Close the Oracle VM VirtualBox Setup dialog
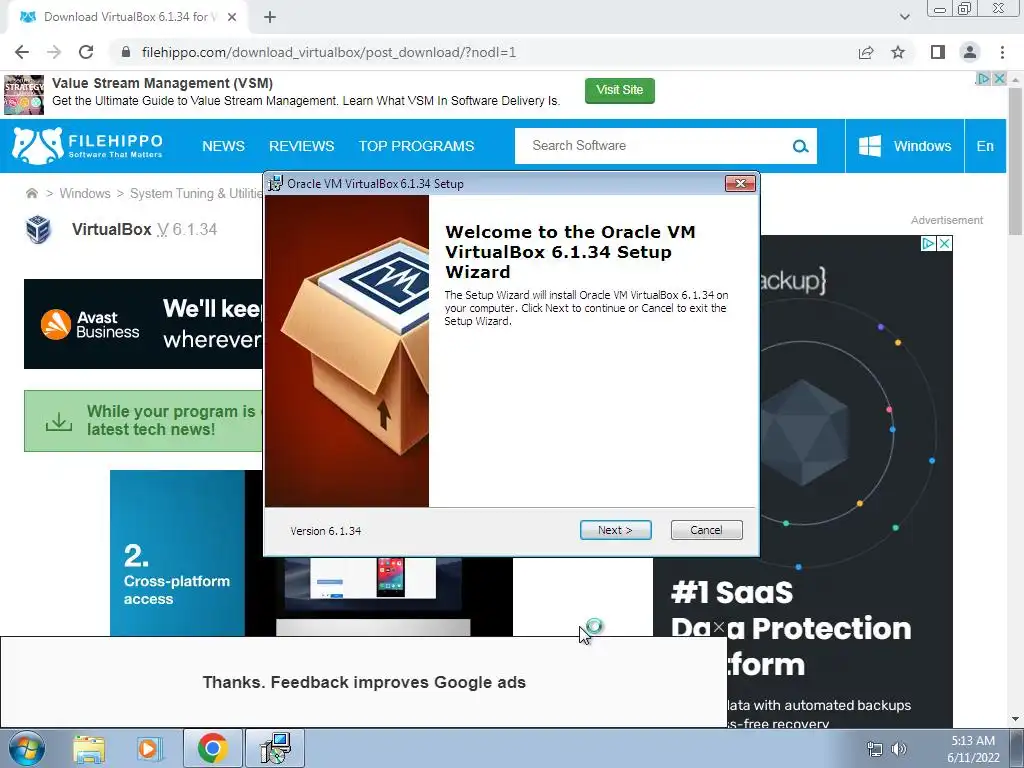The width and height of the screenshot is (1024, 768). [x=740, y=184]
